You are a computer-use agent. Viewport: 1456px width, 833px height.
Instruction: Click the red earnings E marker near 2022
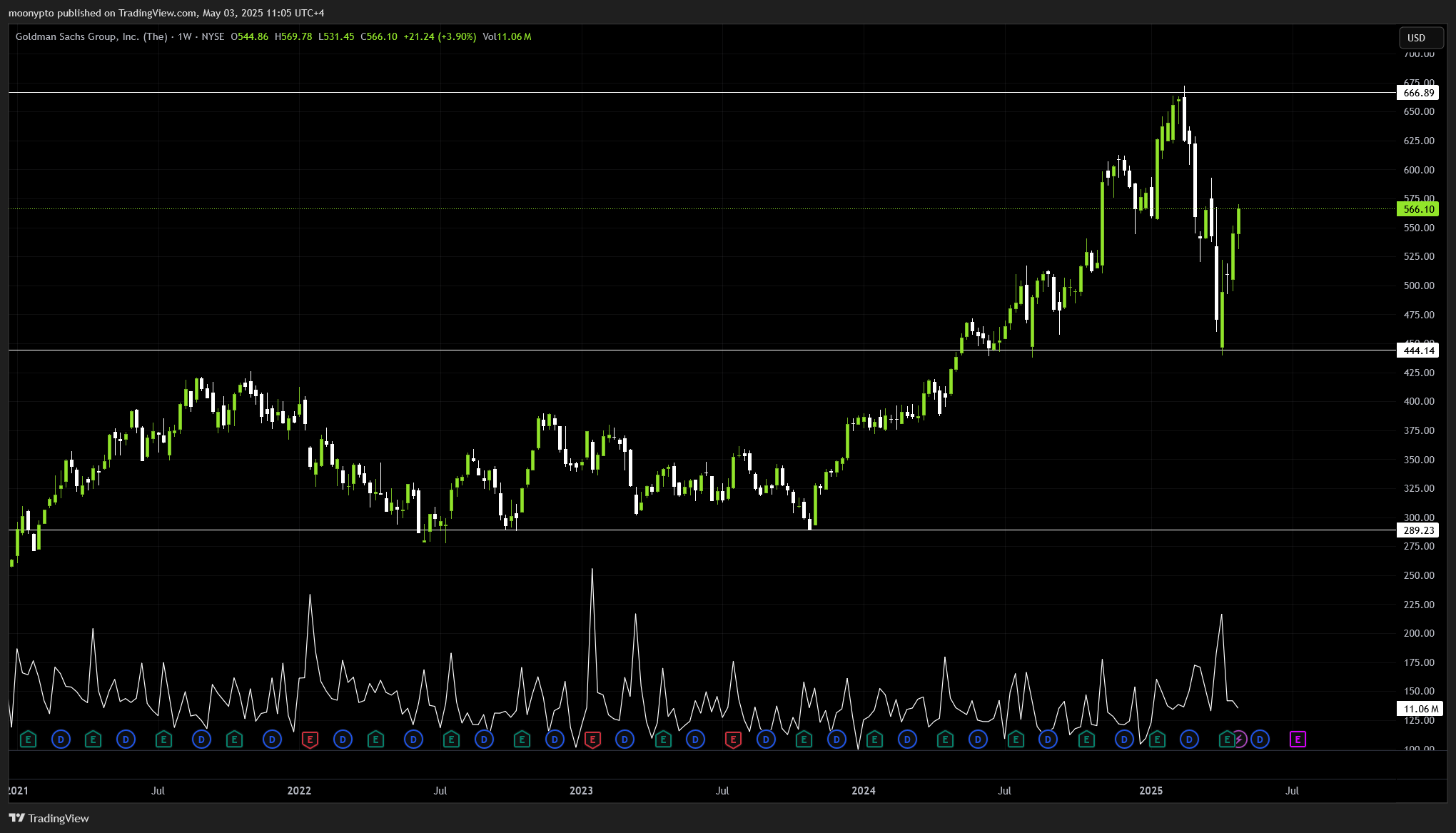coord(310,739)
